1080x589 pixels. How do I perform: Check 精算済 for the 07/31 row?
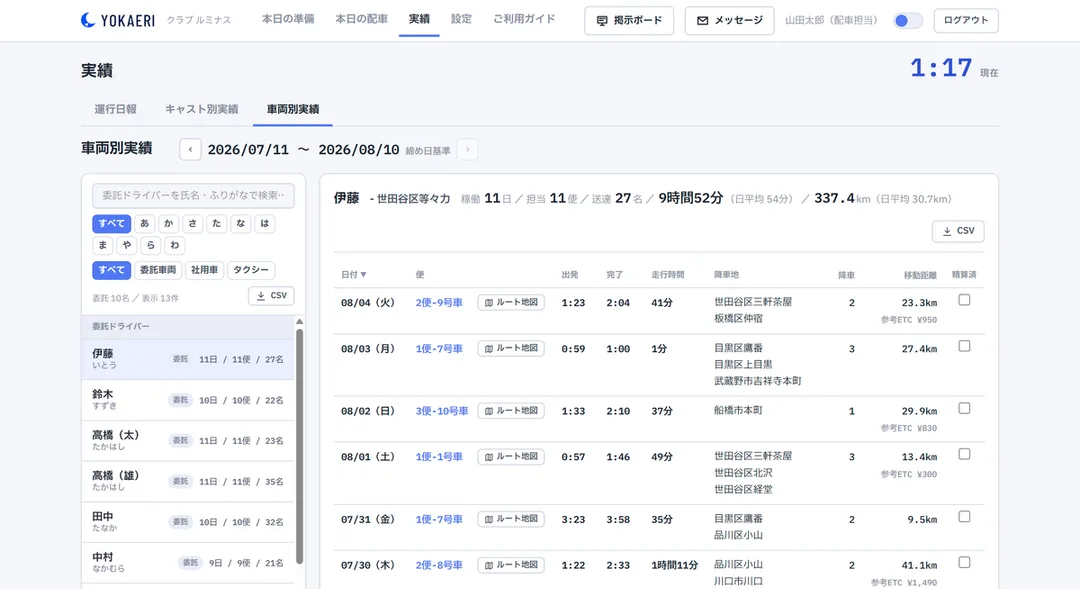[x=964, y=517]
